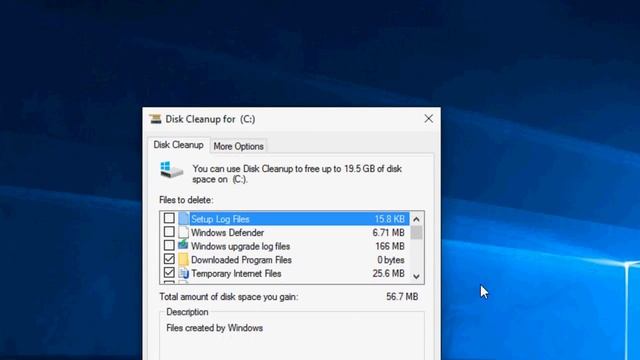Click the 166 MB size value
This screenshot has height=360, width=640.
(390, 246)
